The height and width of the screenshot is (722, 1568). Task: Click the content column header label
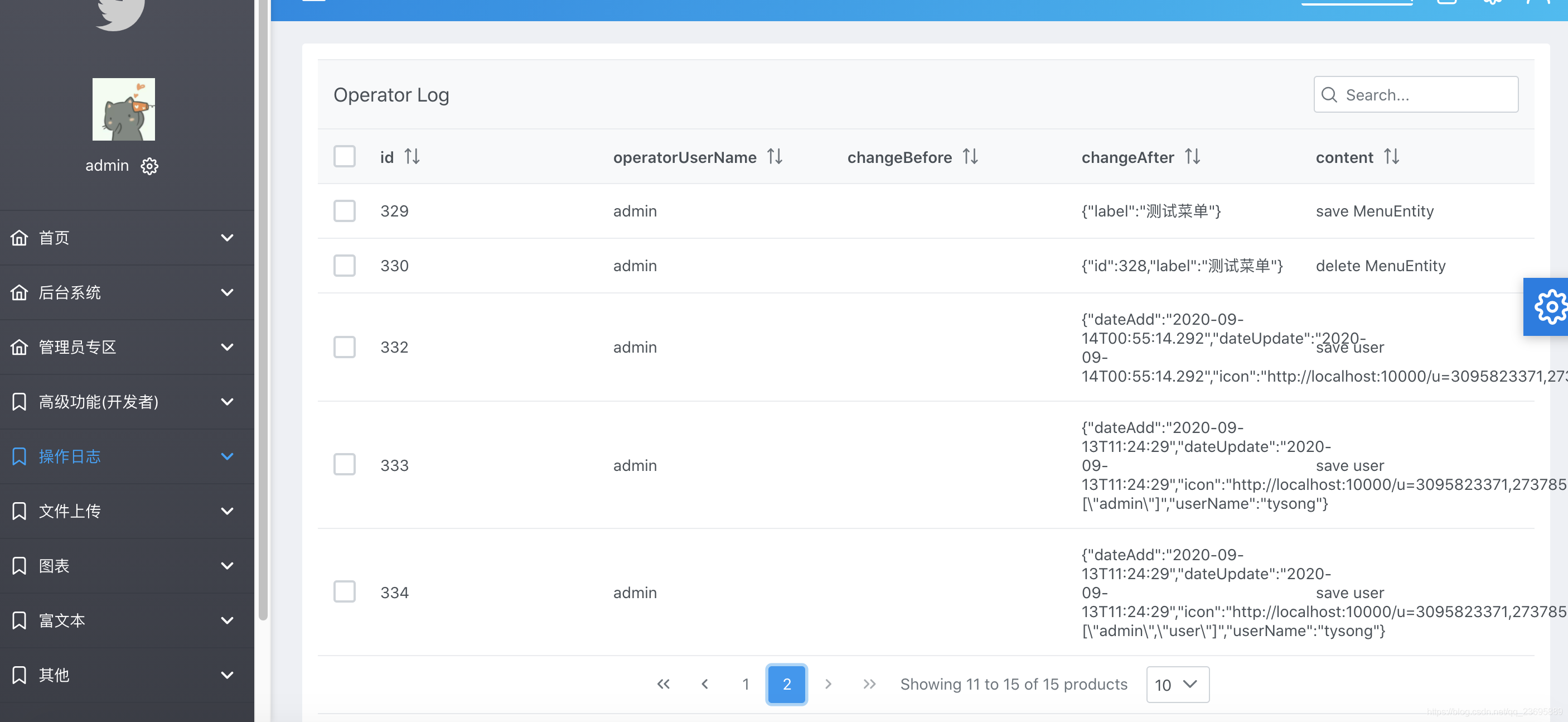click(x=1344, y=157)
